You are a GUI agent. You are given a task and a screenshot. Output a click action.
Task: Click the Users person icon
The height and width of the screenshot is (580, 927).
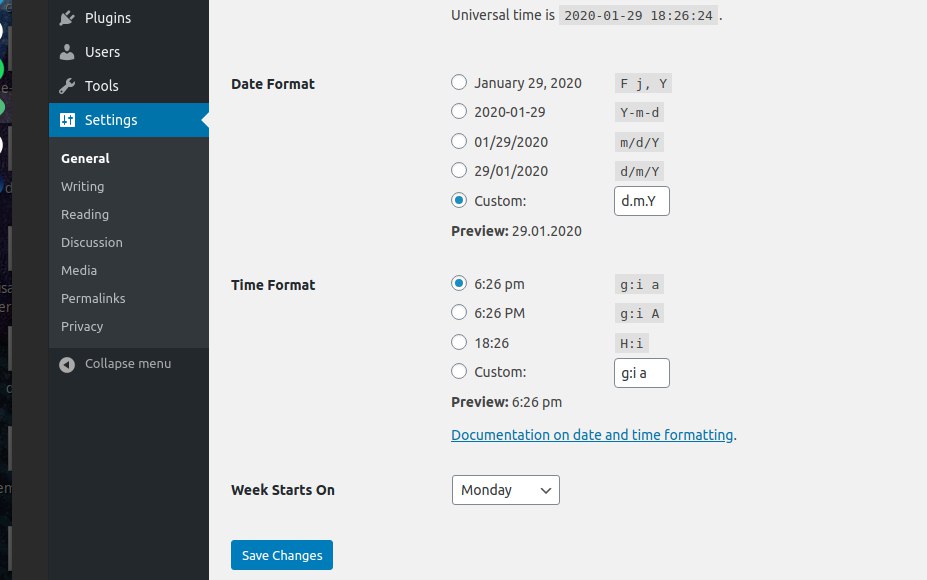point(67,52)
